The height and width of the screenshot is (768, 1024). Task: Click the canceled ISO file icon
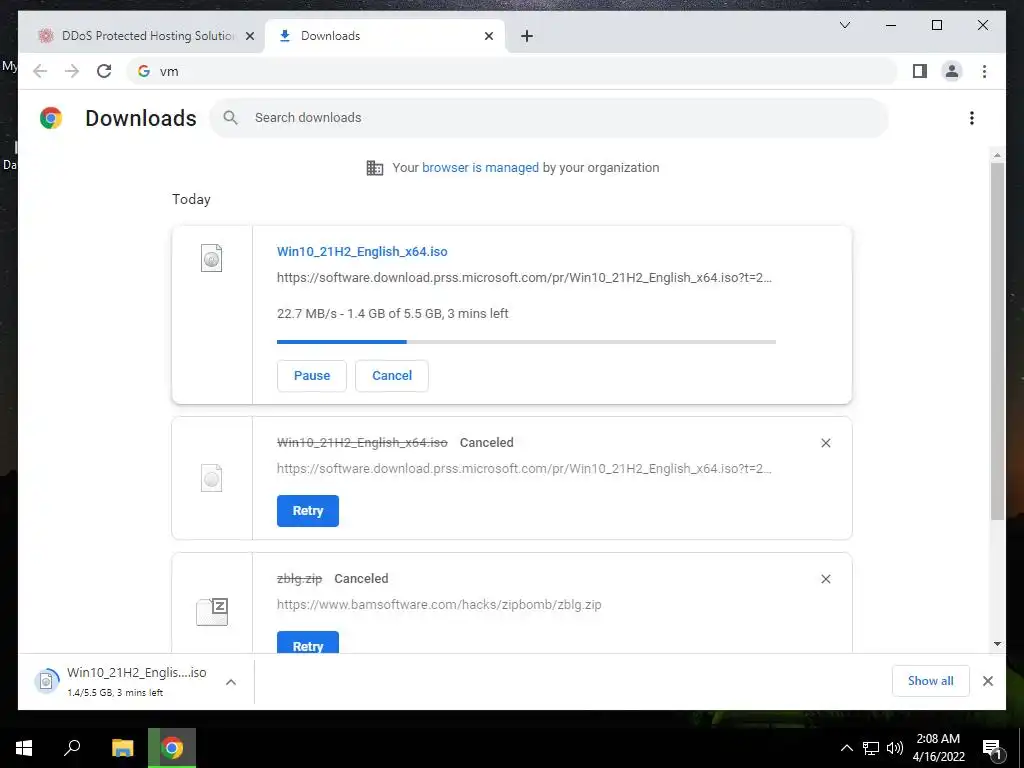point(212,478)
